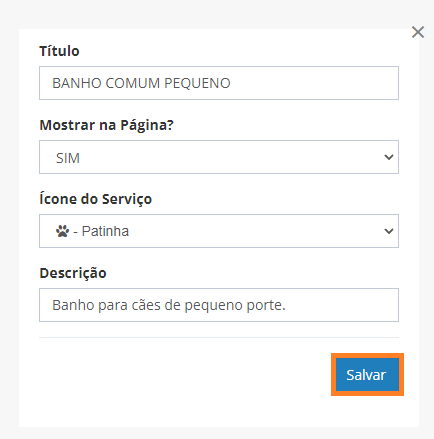Click the Patinha option text
434x439 pixels.
click(x=105, y=231)
